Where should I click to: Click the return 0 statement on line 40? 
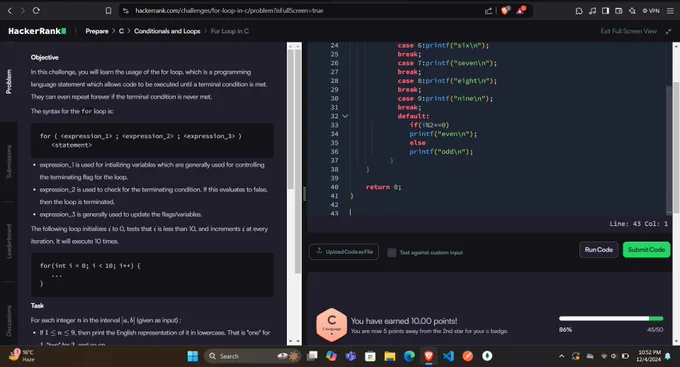tap(383, 187)
